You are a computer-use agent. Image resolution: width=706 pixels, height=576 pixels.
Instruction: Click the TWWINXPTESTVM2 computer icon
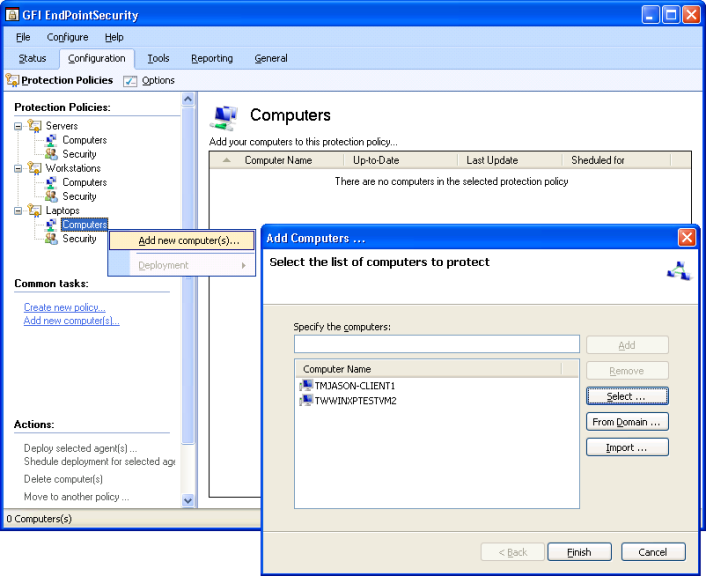(306, 400)
